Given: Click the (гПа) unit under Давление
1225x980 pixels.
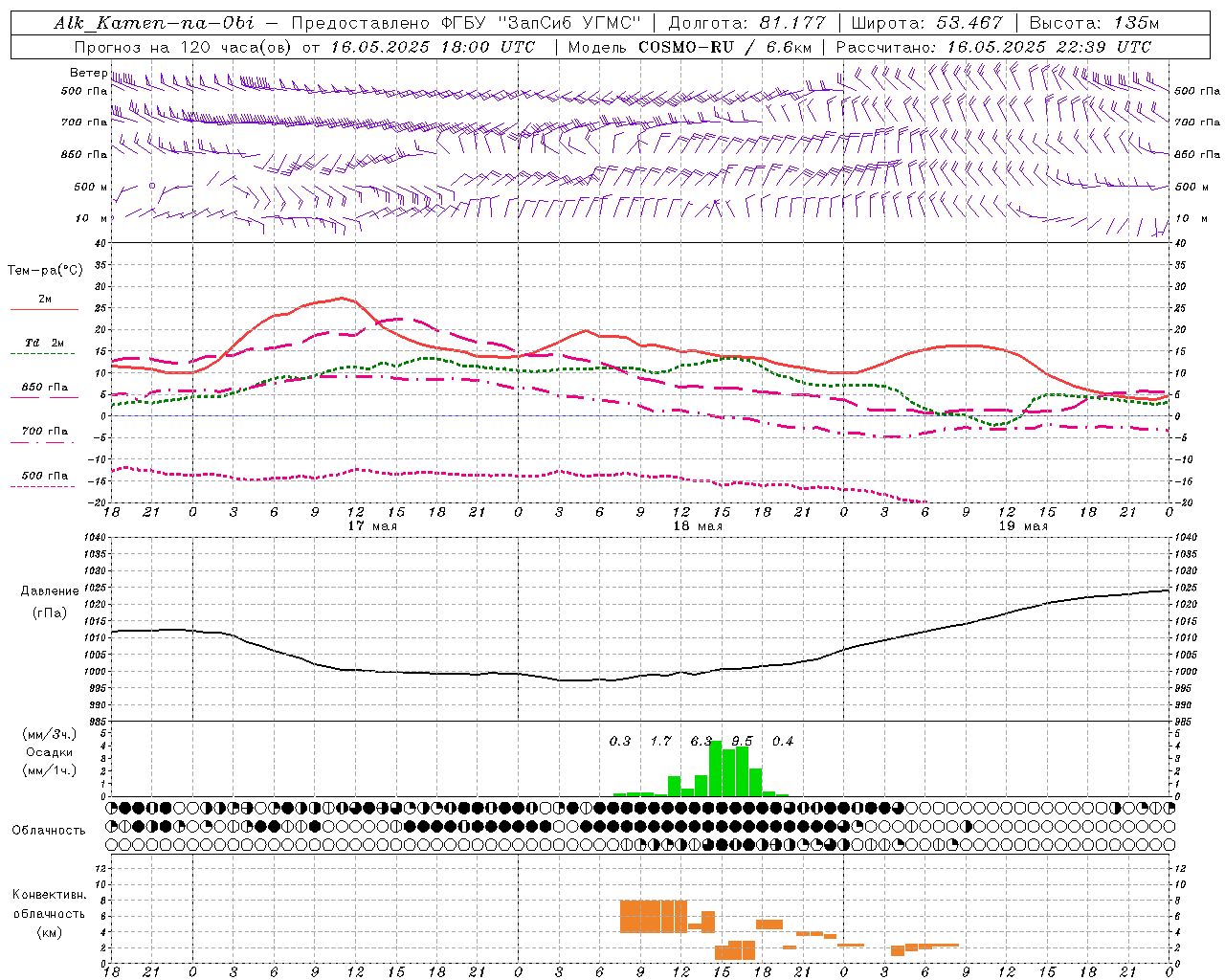Looking at the screenshot, I should (50, 612).
